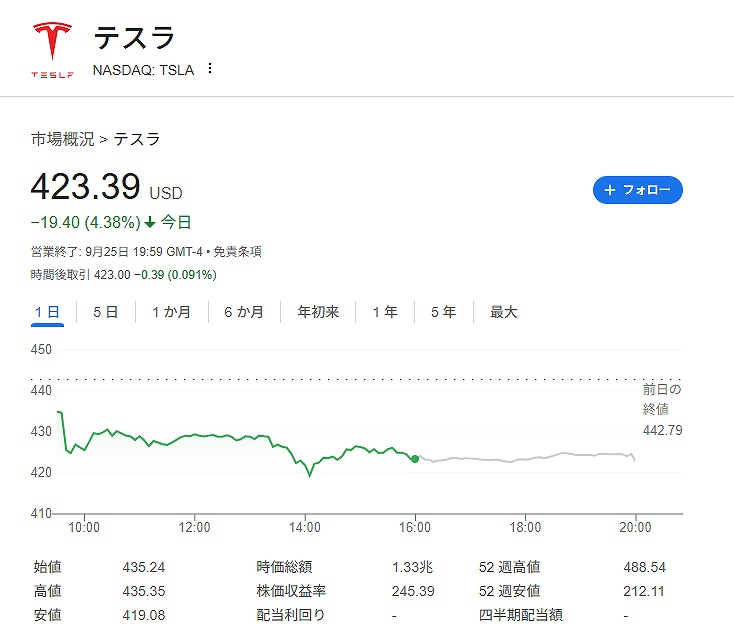Show the 5年 chart range
Screen dimensions: 734x632
pyautogui.click(x=443, y=312)
